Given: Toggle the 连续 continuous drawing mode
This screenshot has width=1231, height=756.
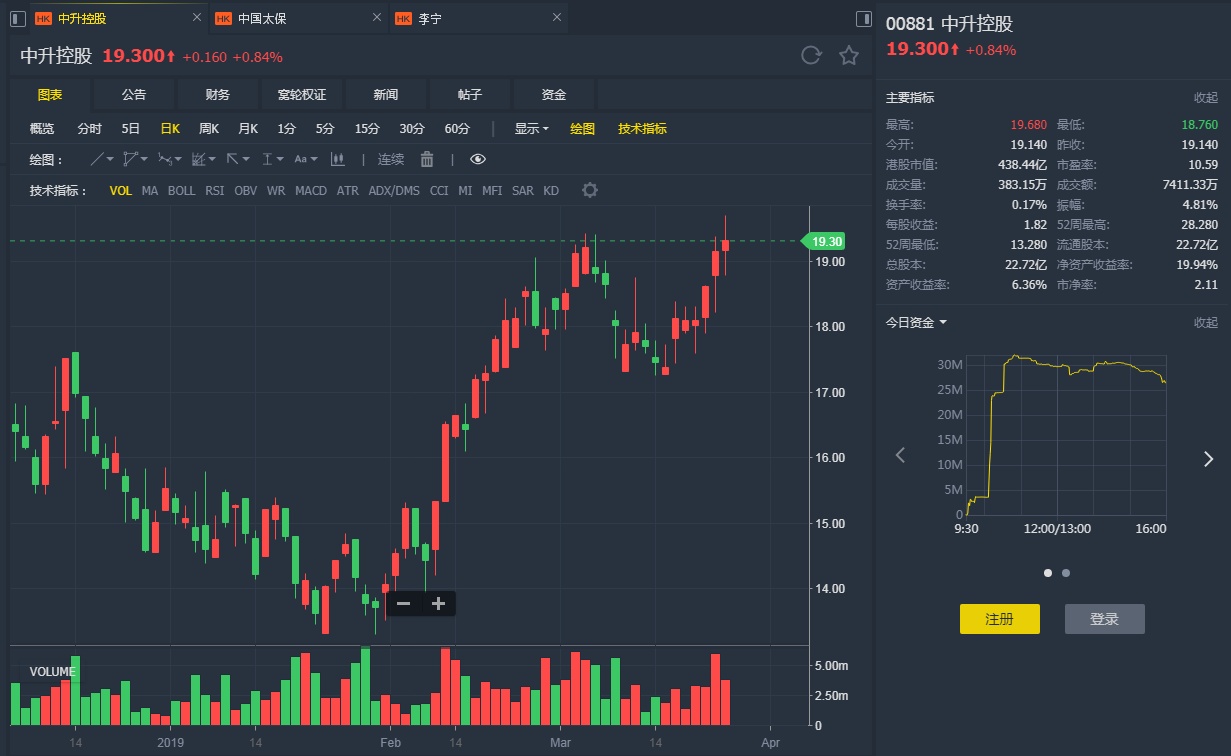Looking at the screenshot, I should pos(391,159).
